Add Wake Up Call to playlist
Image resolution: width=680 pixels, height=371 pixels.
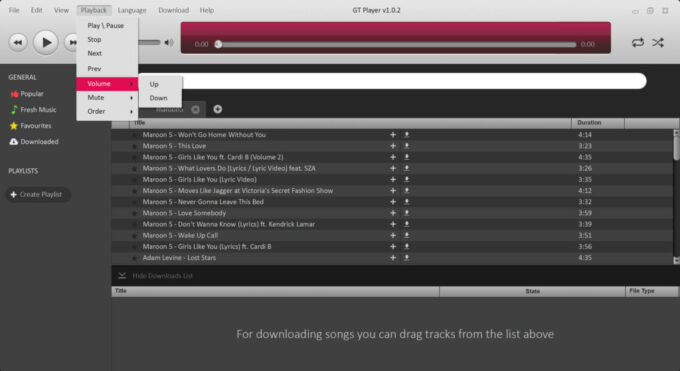click(393, 236)
